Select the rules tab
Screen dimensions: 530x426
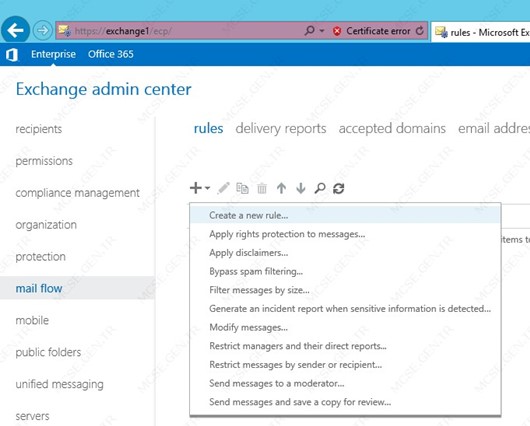point(208,129)
